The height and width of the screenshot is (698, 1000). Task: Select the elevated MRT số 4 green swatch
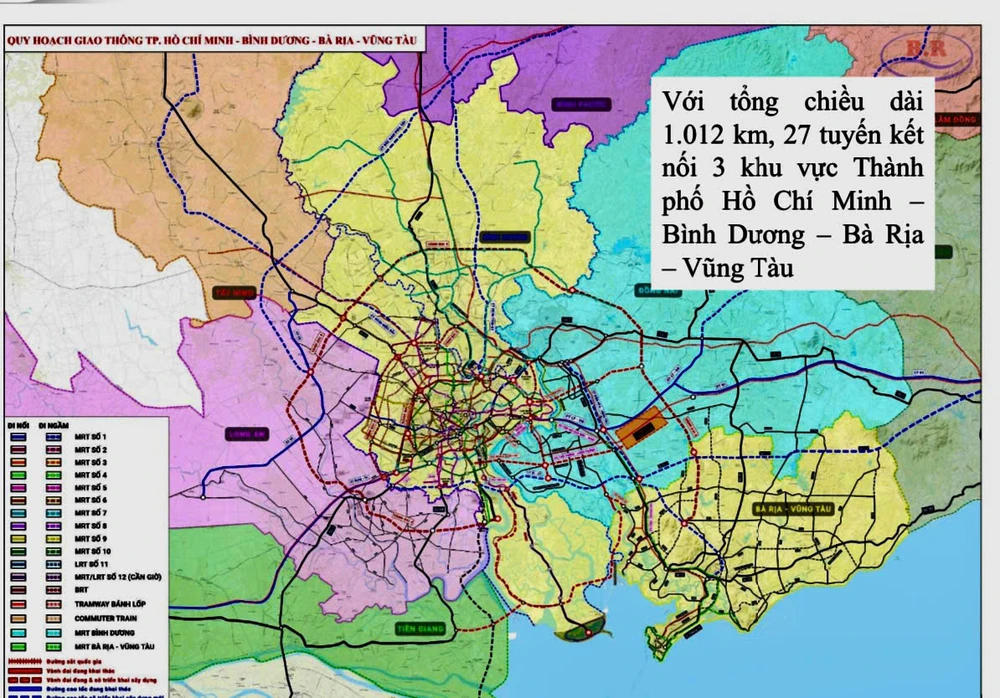pos(20,475)
